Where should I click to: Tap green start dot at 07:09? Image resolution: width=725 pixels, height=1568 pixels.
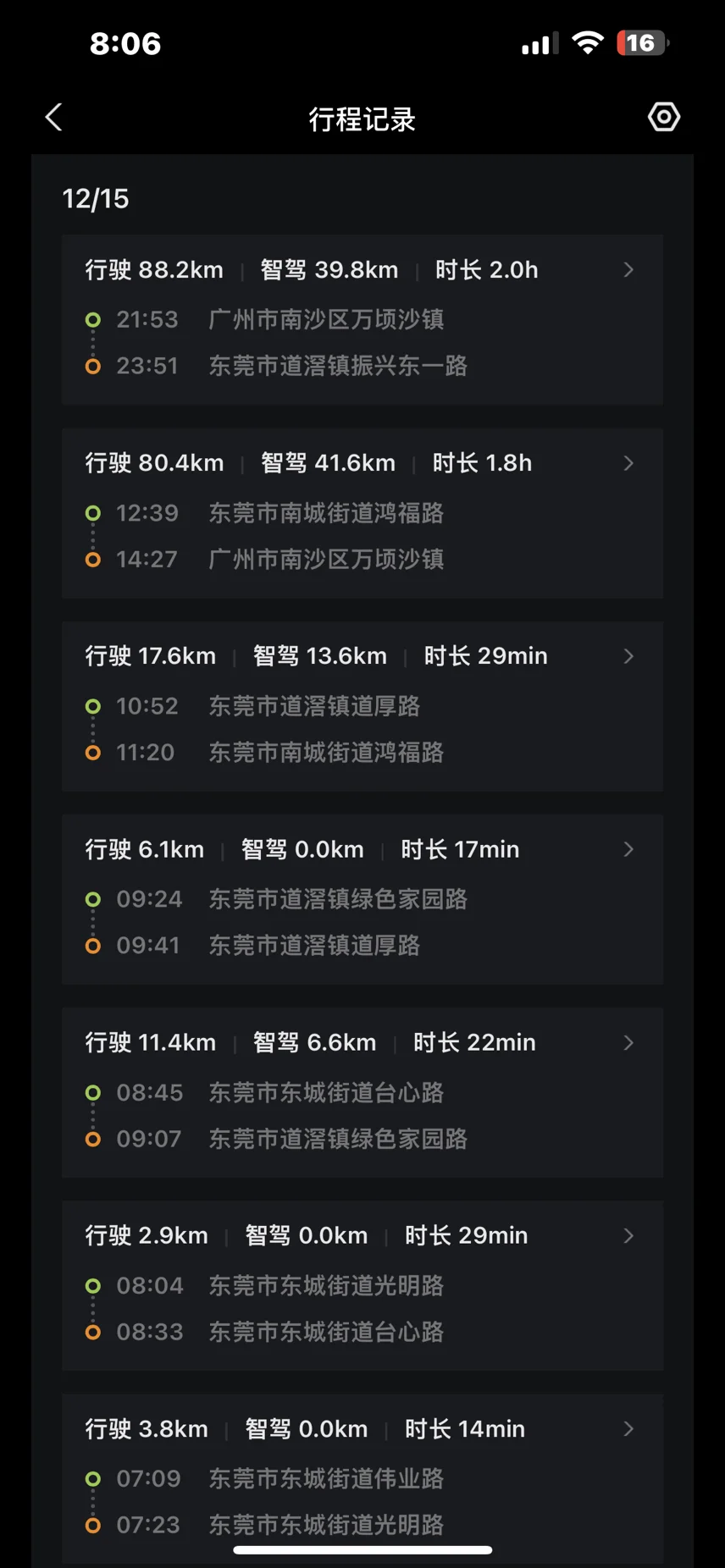(x=93, y=1479)
